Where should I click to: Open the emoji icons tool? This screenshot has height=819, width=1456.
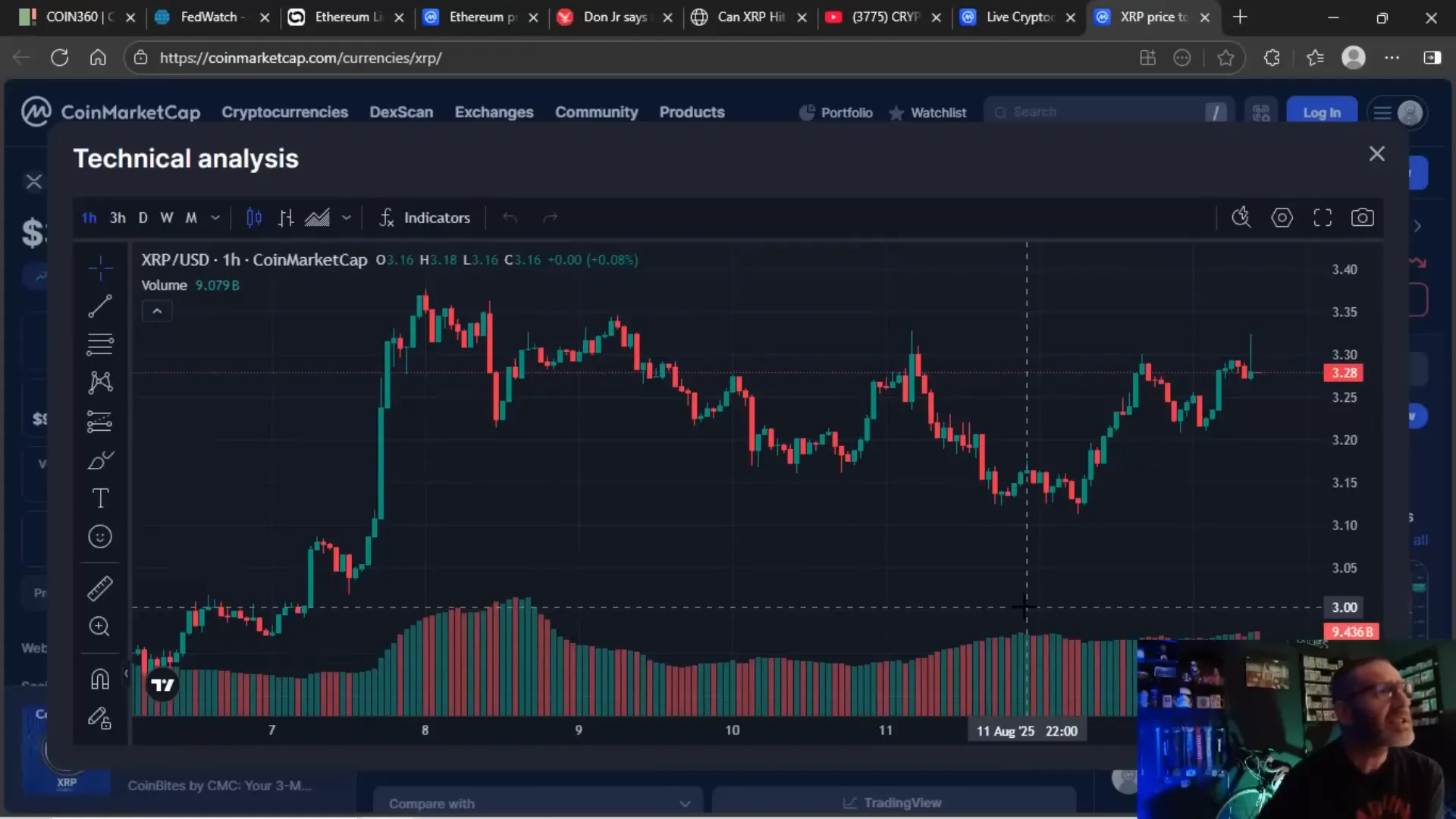[100, 537]
